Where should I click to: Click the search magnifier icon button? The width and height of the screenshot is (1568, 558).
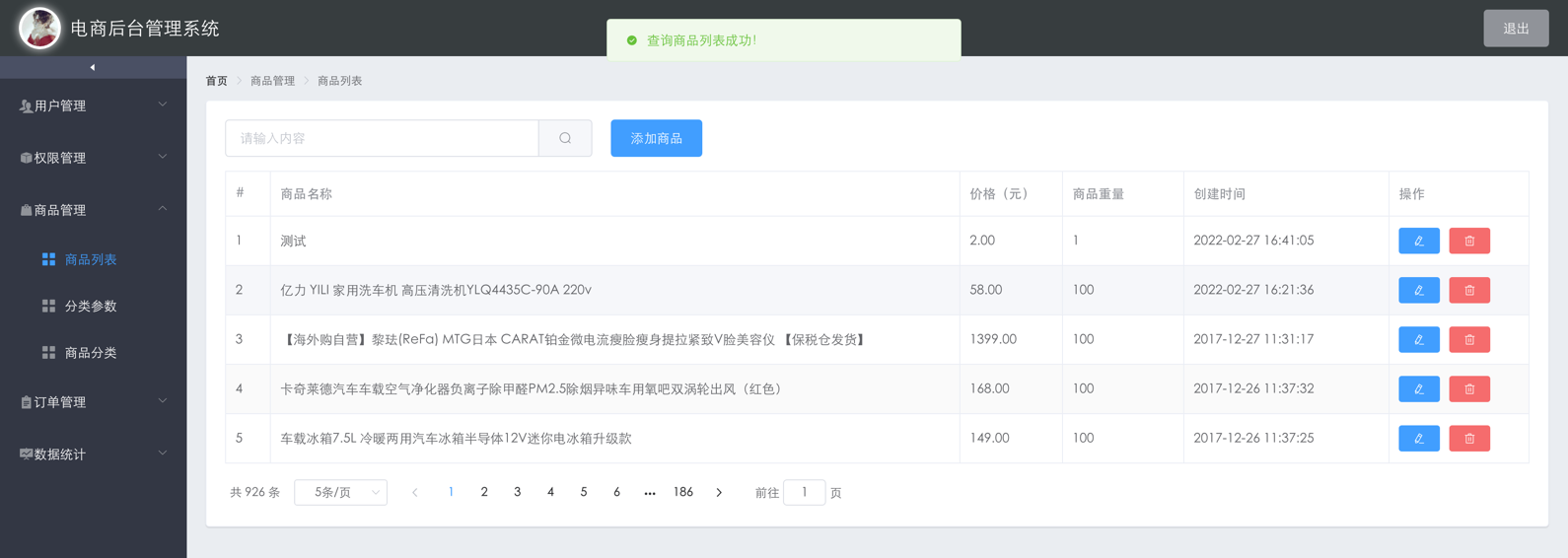[x=565, y=138]
